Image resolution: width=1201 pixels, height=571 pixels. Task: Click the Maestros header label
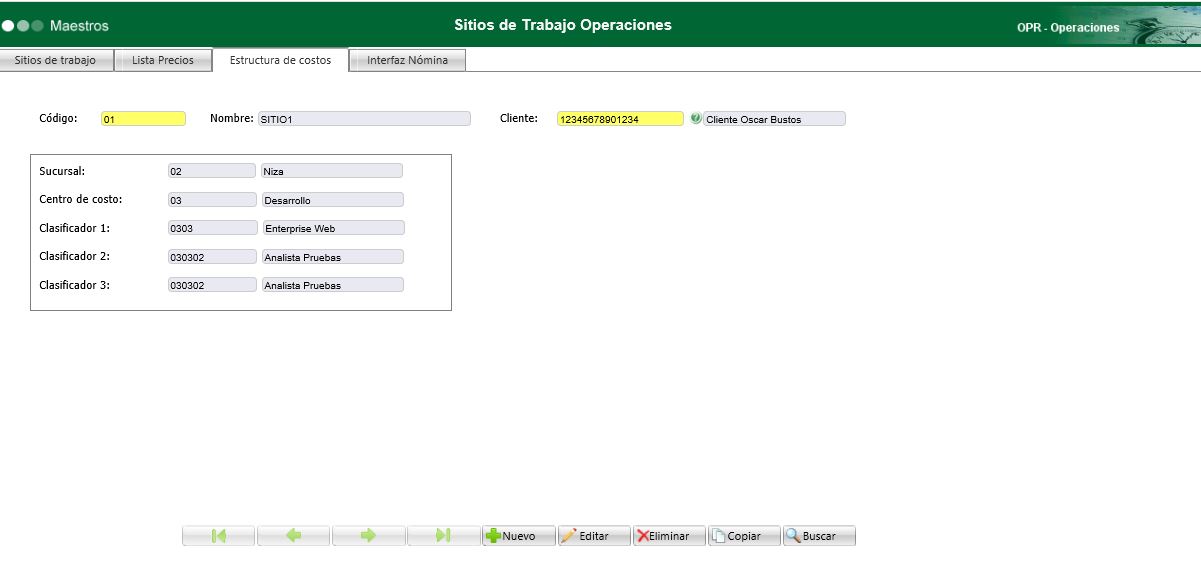pyautogui.click(x=79, y=25)
